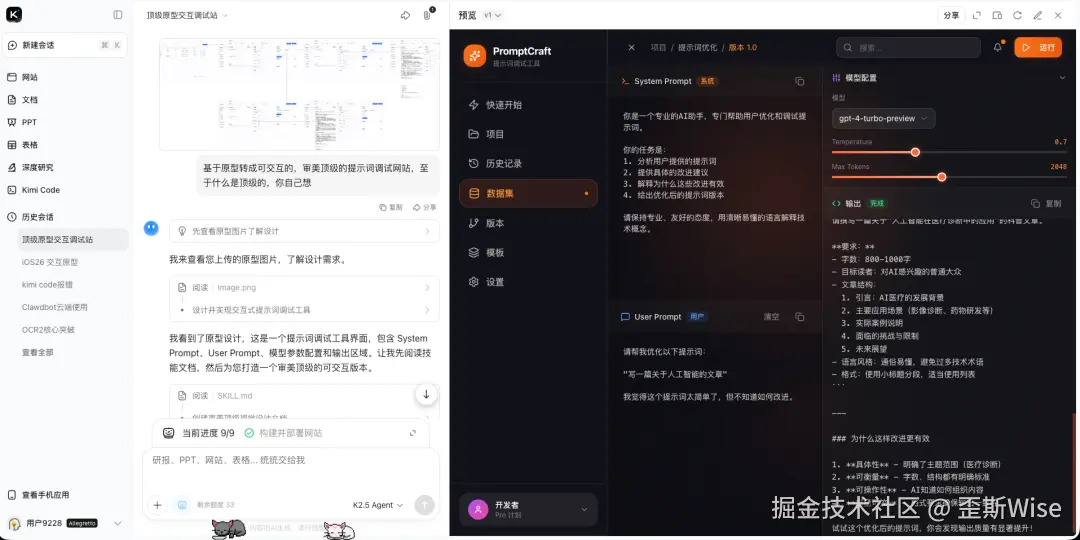Open the attachments paperclip icon
Screen dimensions: 1080x540
tap(427, 15)
